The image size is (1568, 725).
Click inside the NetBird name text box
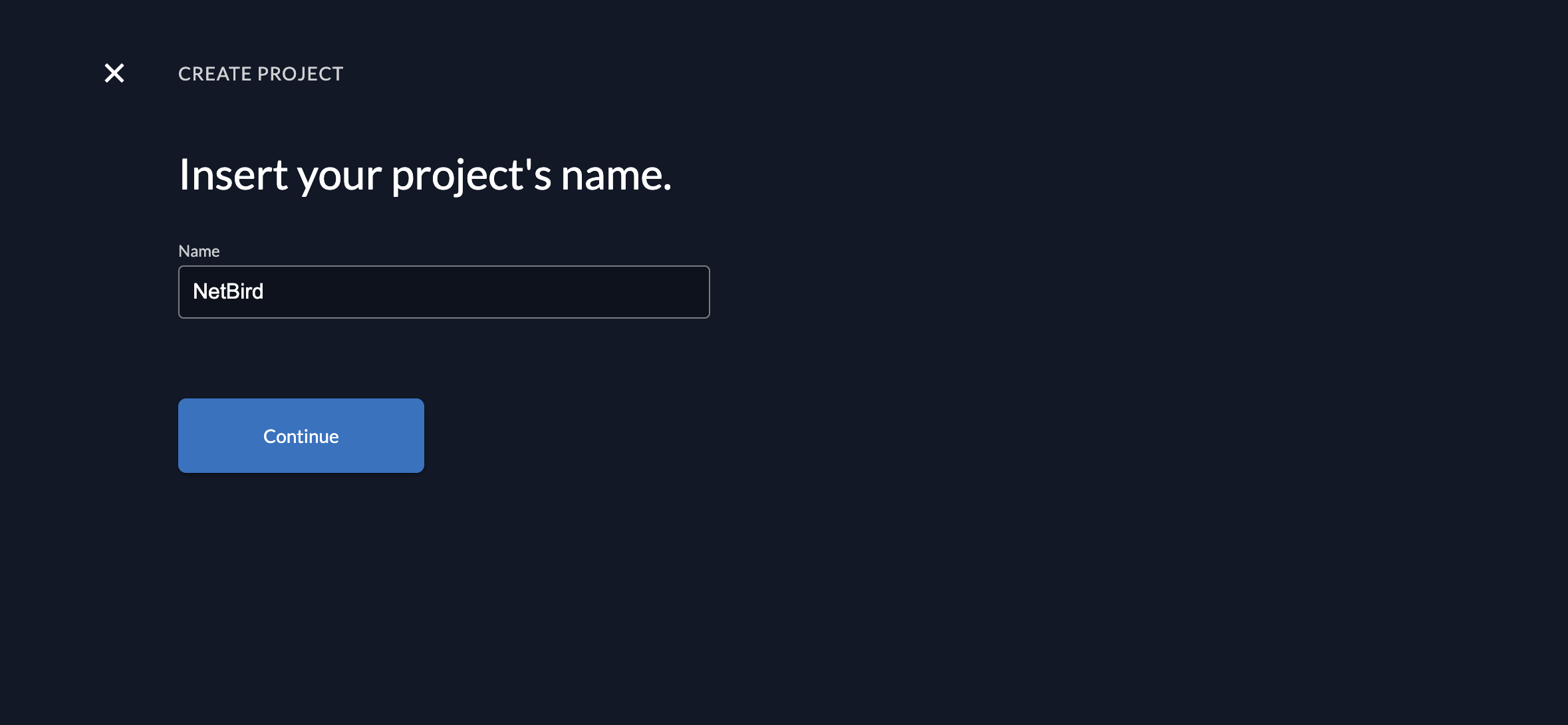coord(444,292)
